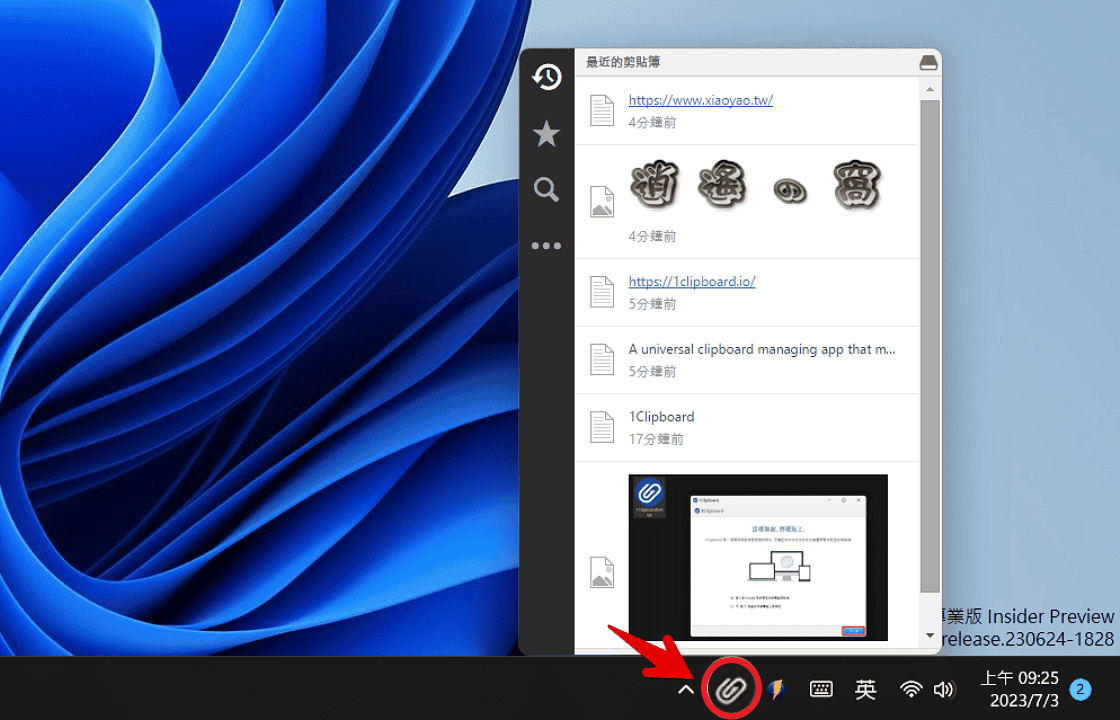Show starred clips with the star icon
The height and width of the screenshot is (720, 1120).
pos(546,134)
